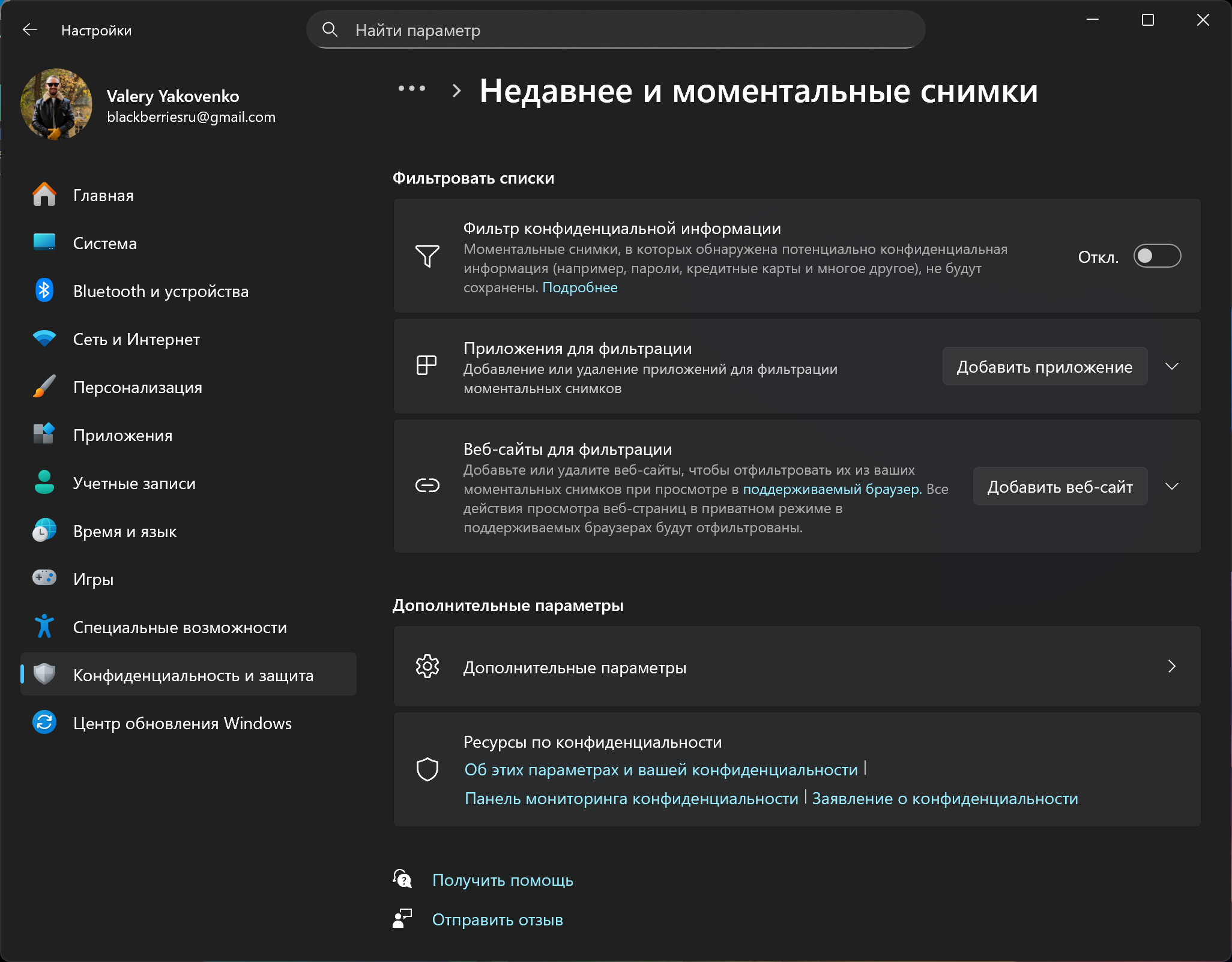
Task: Click the back arrow icon
Action: [29, 30]
